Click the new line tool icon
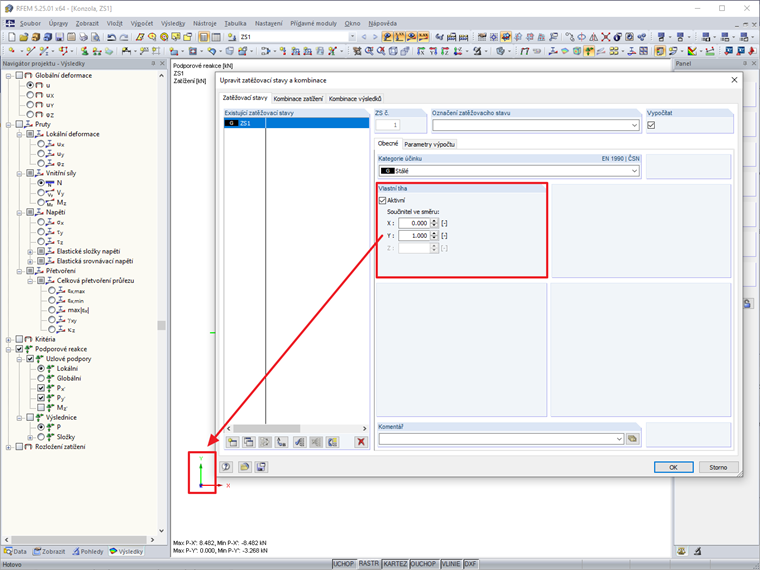 tap(30, 50)
